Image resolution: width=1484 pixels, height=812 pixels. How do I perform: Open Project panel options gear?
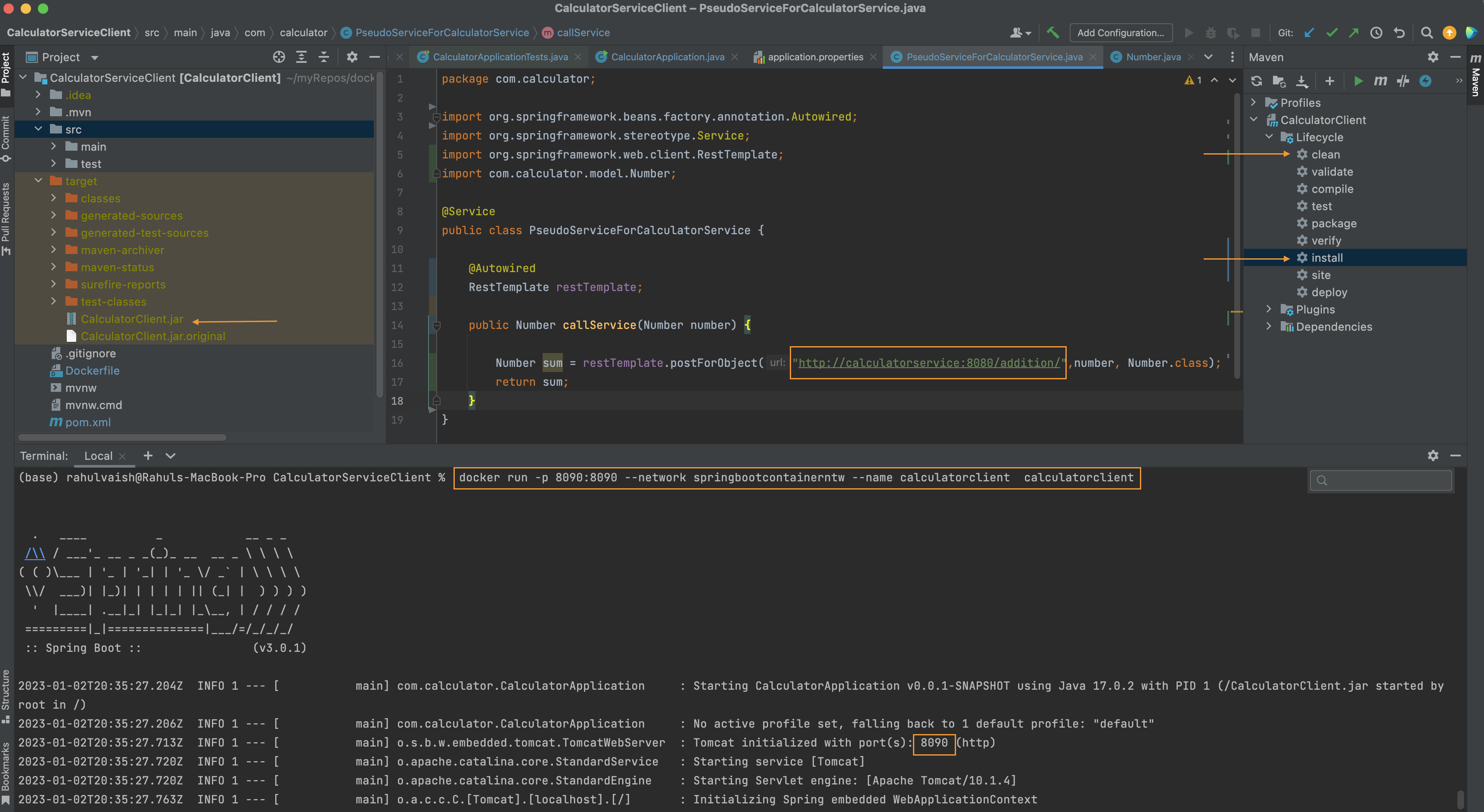[352, 57]
